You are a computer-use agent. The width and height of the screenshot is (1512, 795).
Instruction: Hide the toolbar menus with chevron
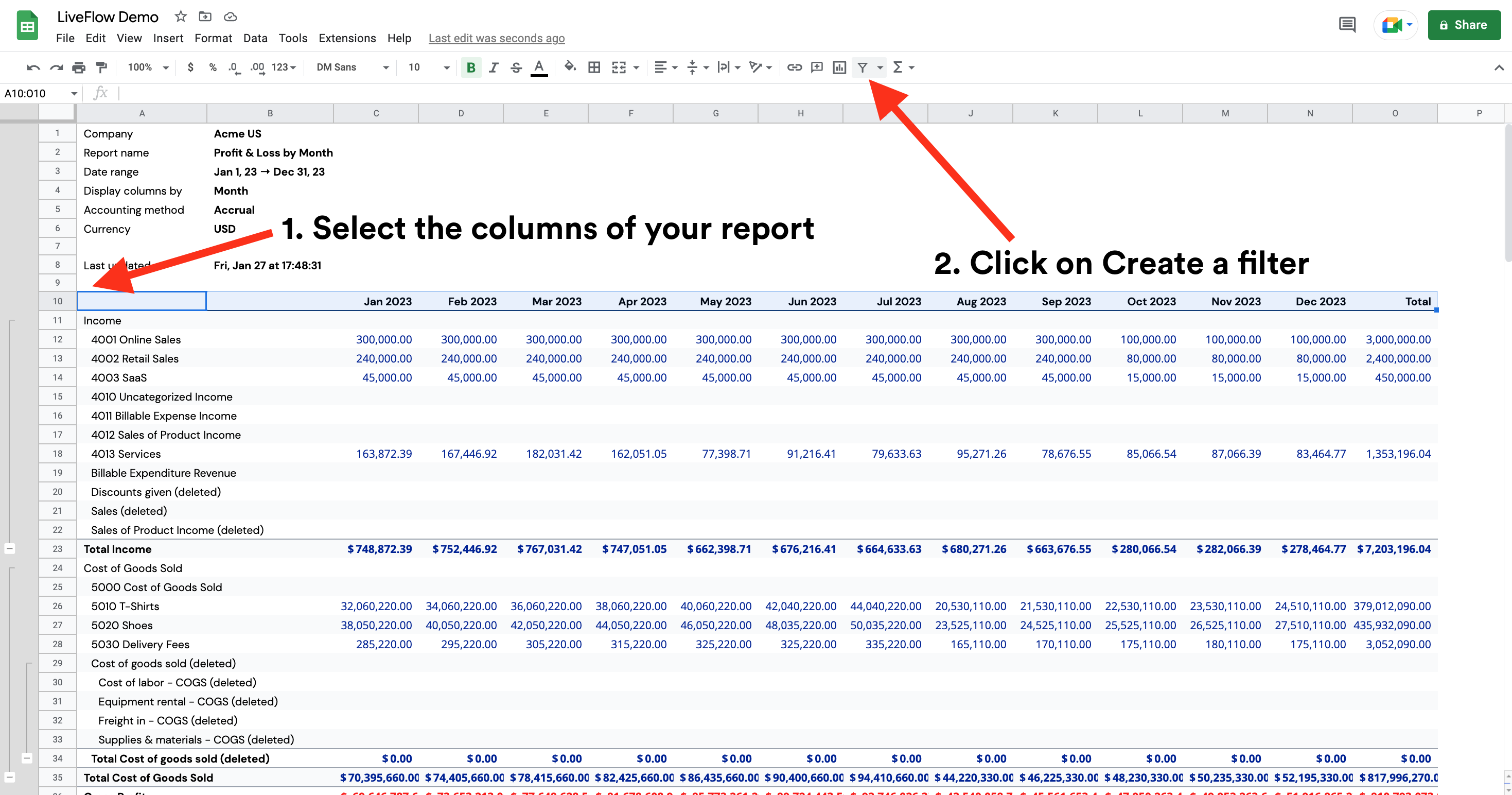tap(1499, 67)
